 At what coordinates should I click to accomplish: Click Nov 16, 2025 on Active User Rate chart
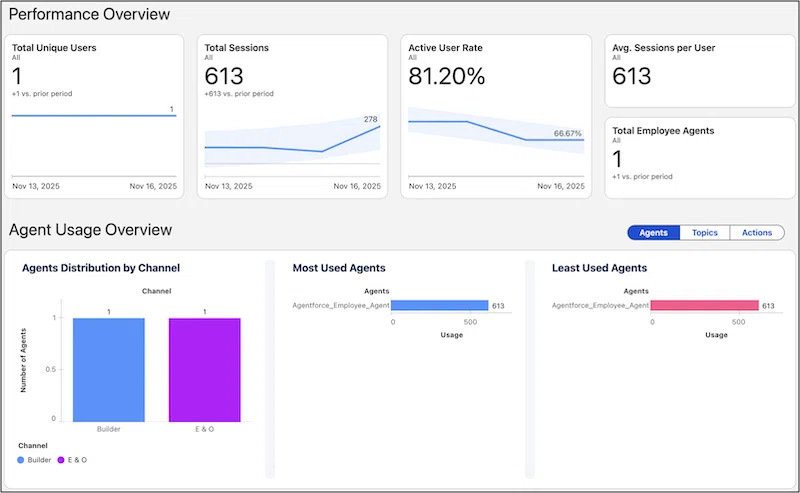coord(561,186)
